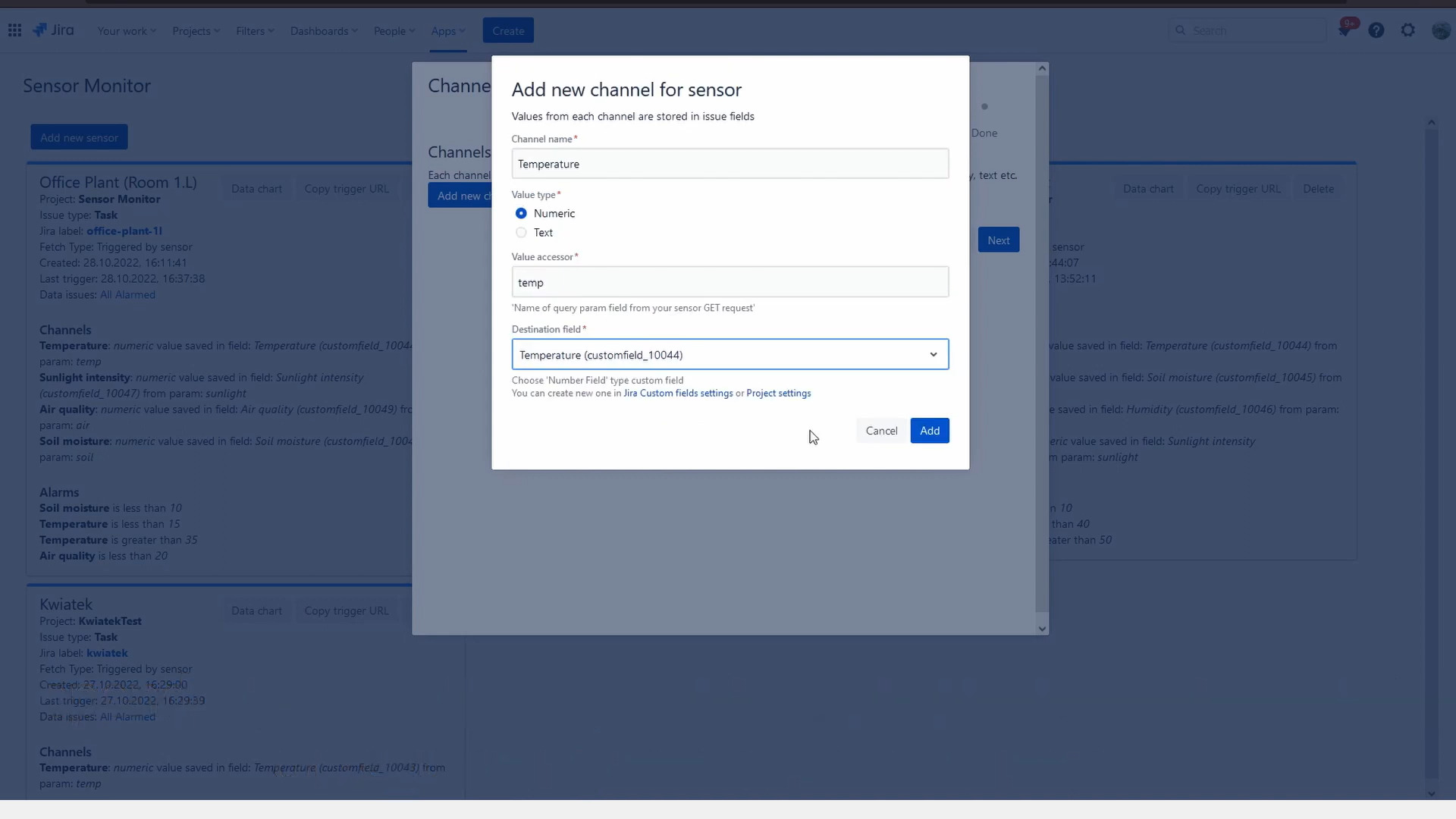
Task: Click the Add button in dialog
Action: click(929, 431)
